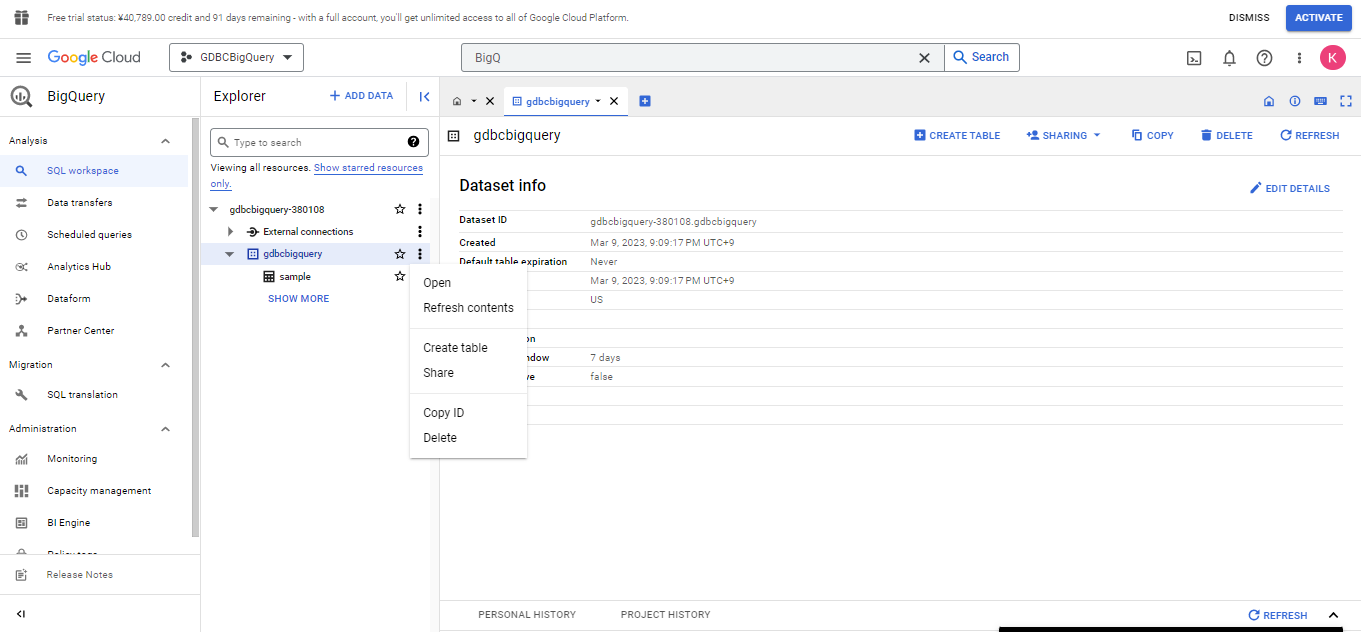Add a new query tab with plus icon
Viewport: 1361px width, 632px height.
coord(645,101)
